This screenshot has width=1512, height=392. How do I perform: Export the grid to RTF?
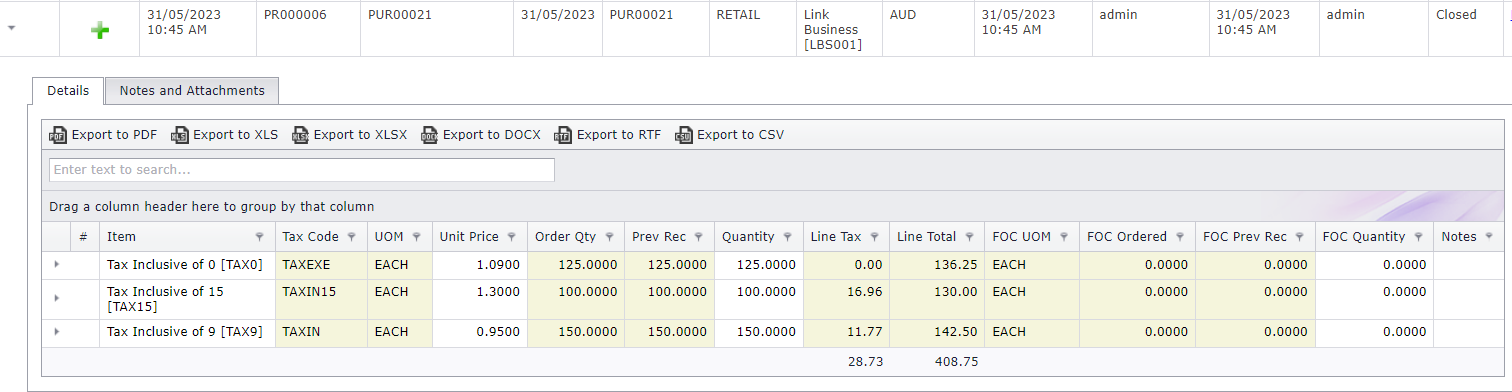[x=608, y=135]
